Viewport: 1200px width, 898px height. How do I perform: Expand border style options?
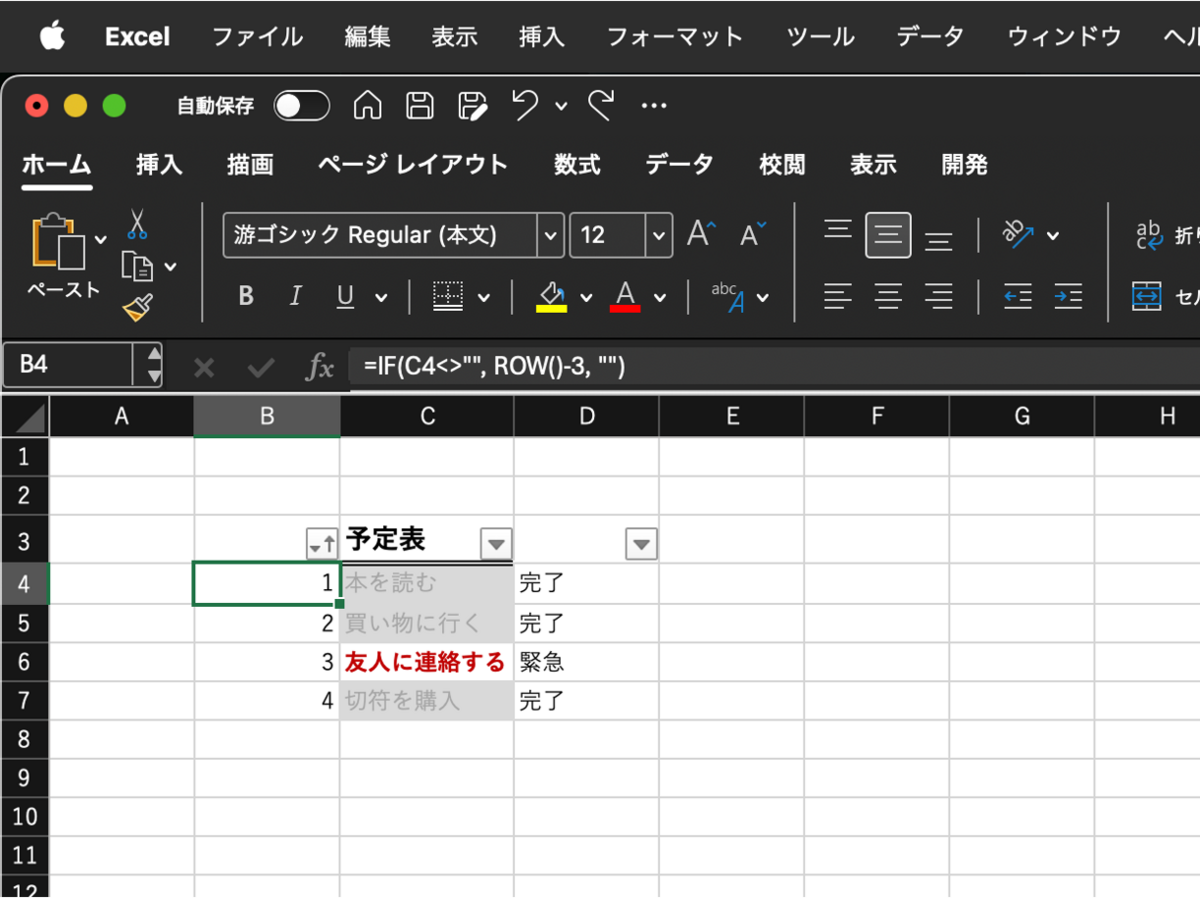click(484, 297)
